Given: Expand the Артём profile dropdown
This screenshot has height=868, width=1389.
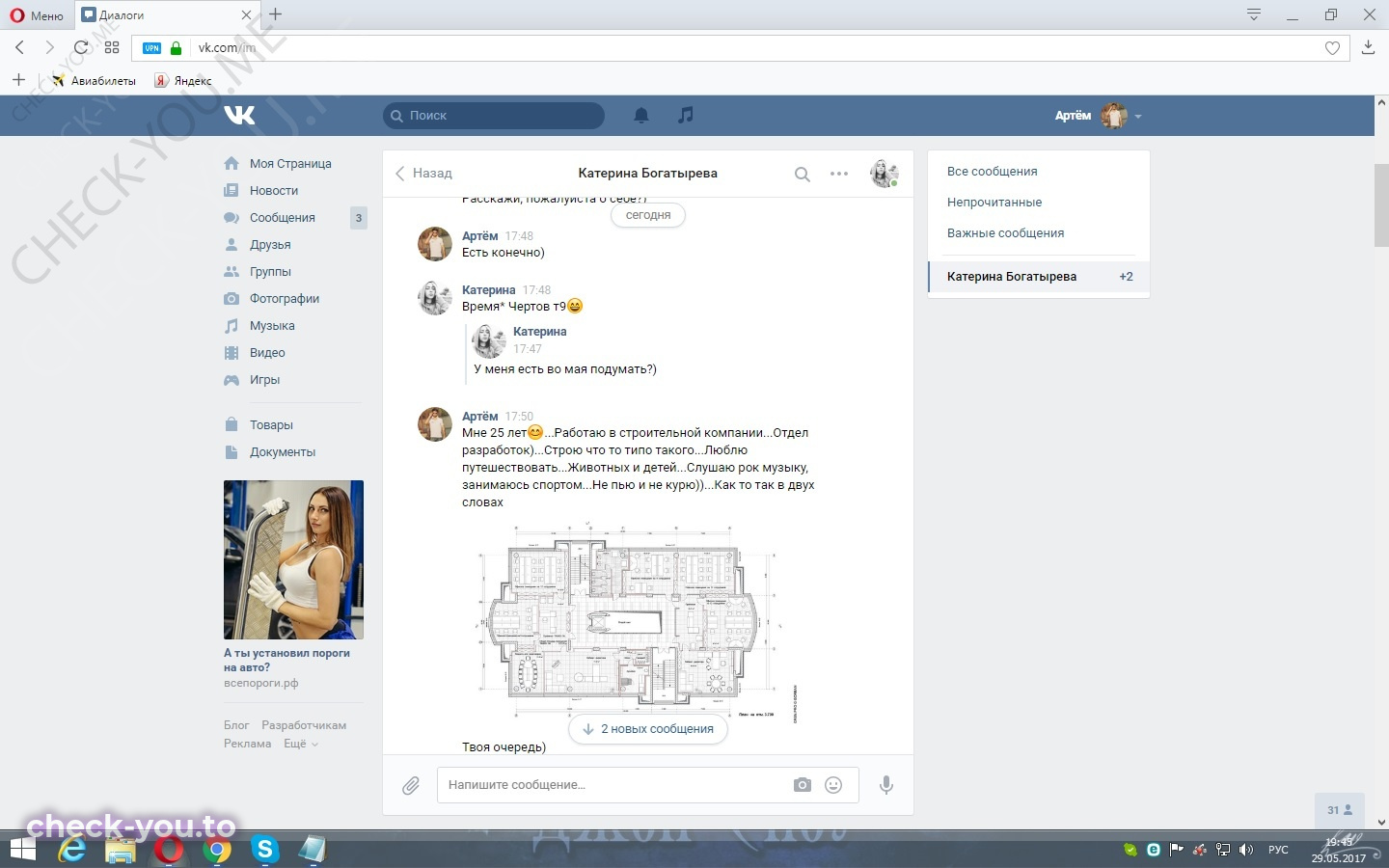Looking at the screenshot, I should point(1099,116).
